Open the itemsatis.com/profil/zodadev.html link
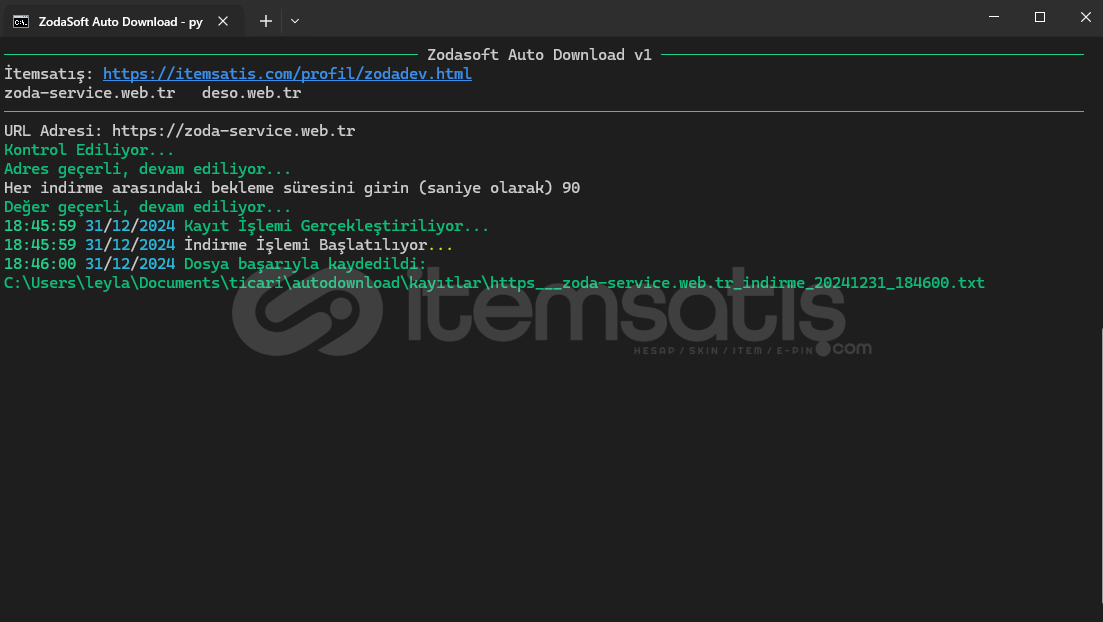This screenshot has height=622, width=1103. pyautogui.click(x=287, y=74)
